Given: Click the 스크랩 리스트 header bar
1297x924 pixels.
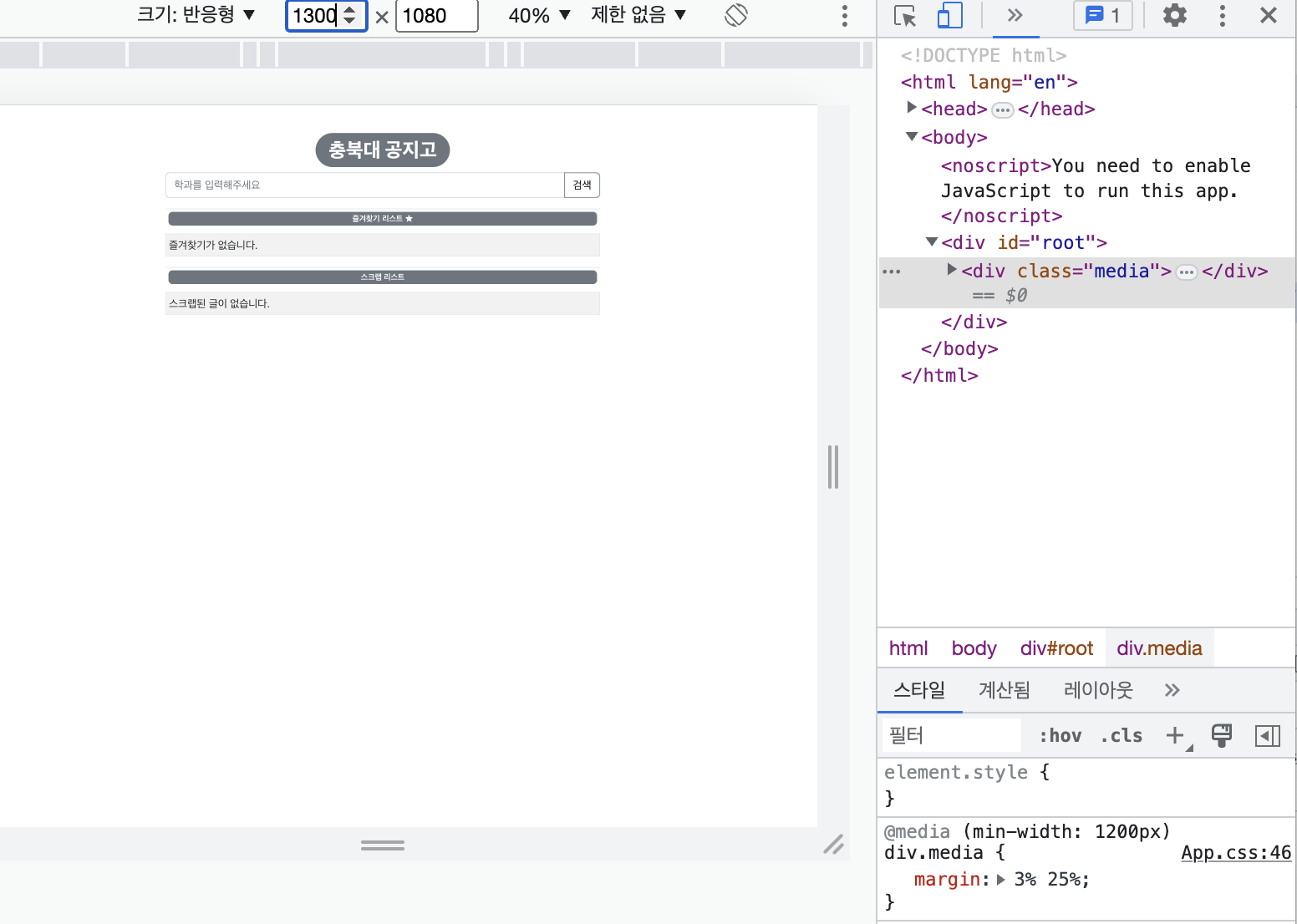Looking at the screenshot, I should pyautogui.click(x=383, y=277).
